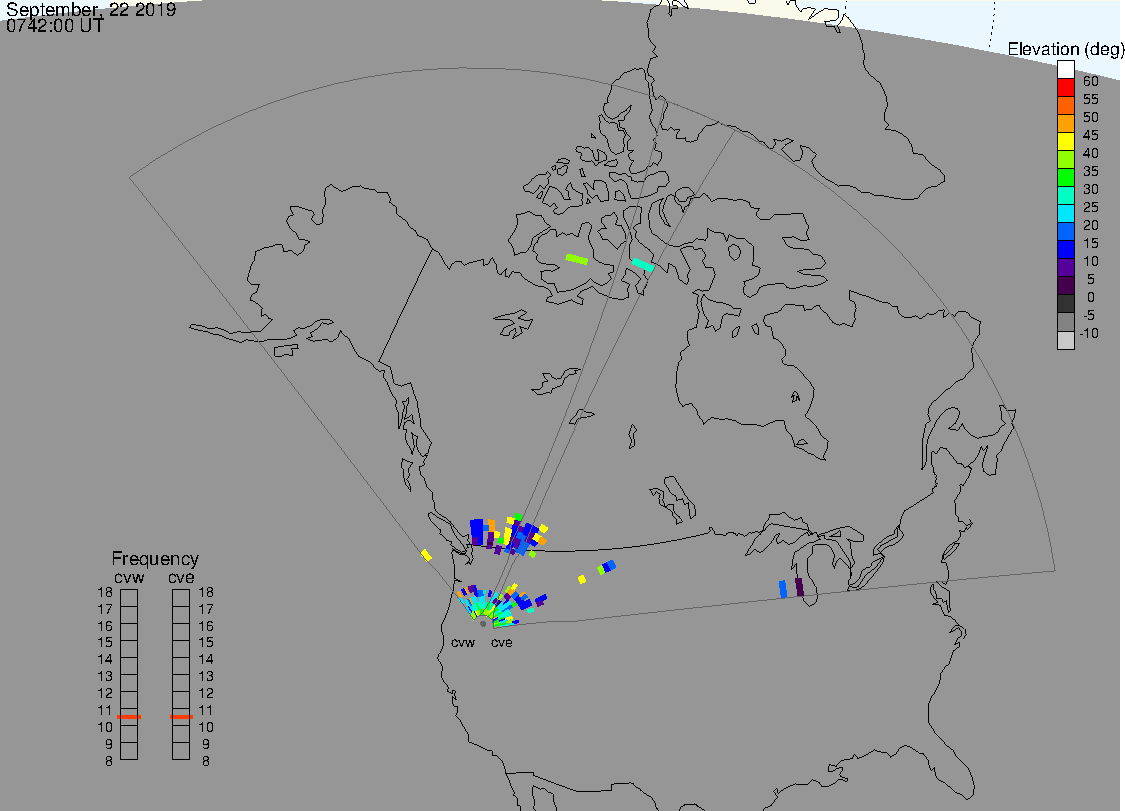1125x811 pixels.
Task: Click the gray radar site dot above cvw label
Action: [483, 624]
